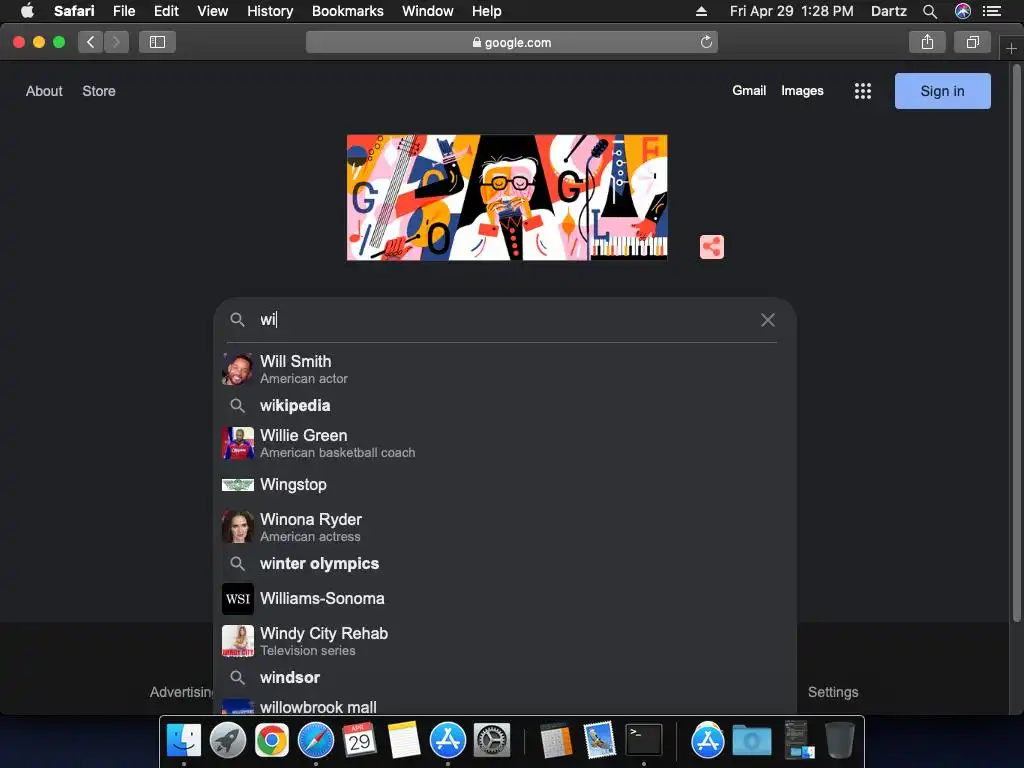The height and width of the screenshot is (768, 1024).
Task: Open the Dartz user menu
Action: [888, 11]
